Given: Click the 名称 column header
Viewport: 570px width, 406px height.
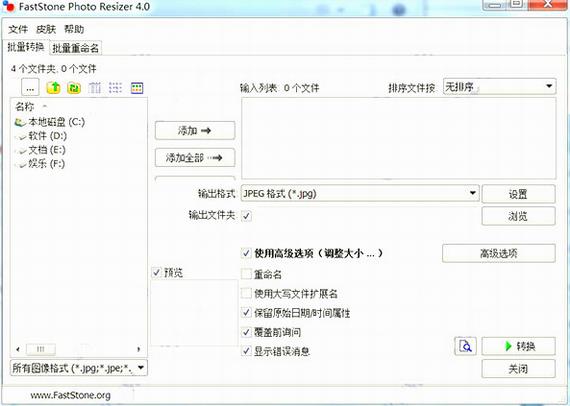Looking at the screenshot, I should click(x=25, y=106).
